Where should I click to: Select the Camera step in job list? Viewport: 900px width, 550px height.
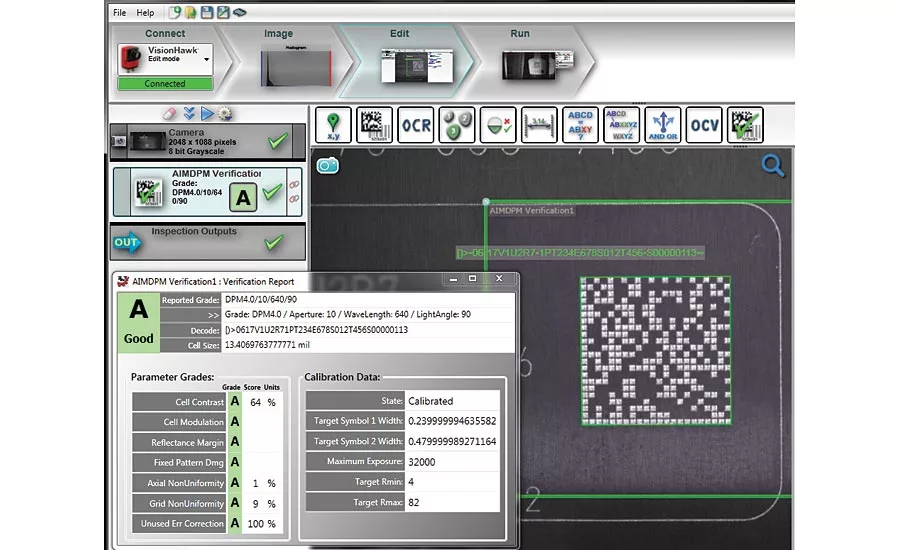(x=208, y=141)
